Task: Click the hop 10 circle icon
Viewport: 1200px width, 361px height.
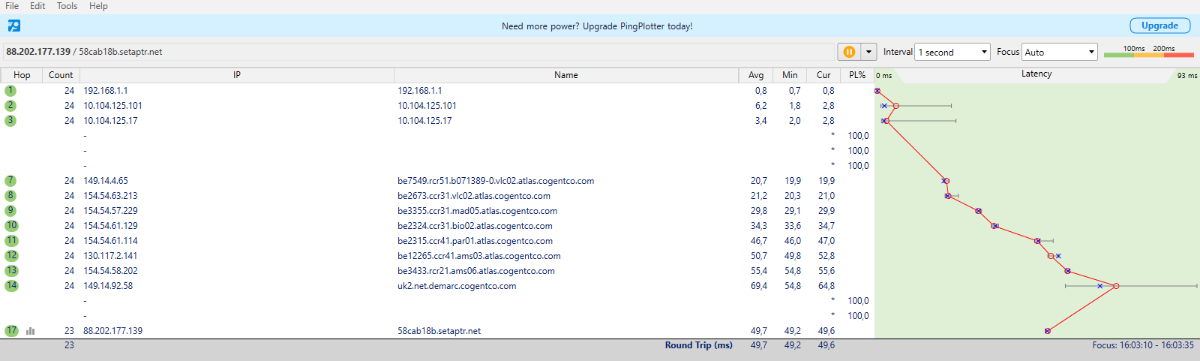Action: pyautogui.click(x=11, y=225)
